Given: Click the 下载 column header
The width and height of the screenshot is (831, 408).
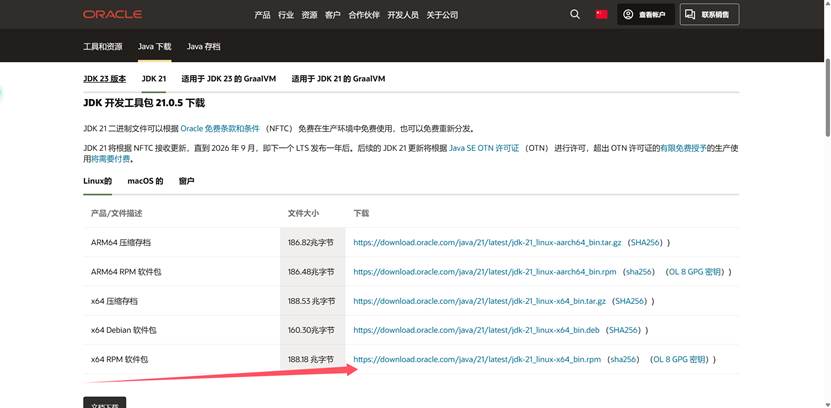Looking at the screenshot, I should 361,214.
